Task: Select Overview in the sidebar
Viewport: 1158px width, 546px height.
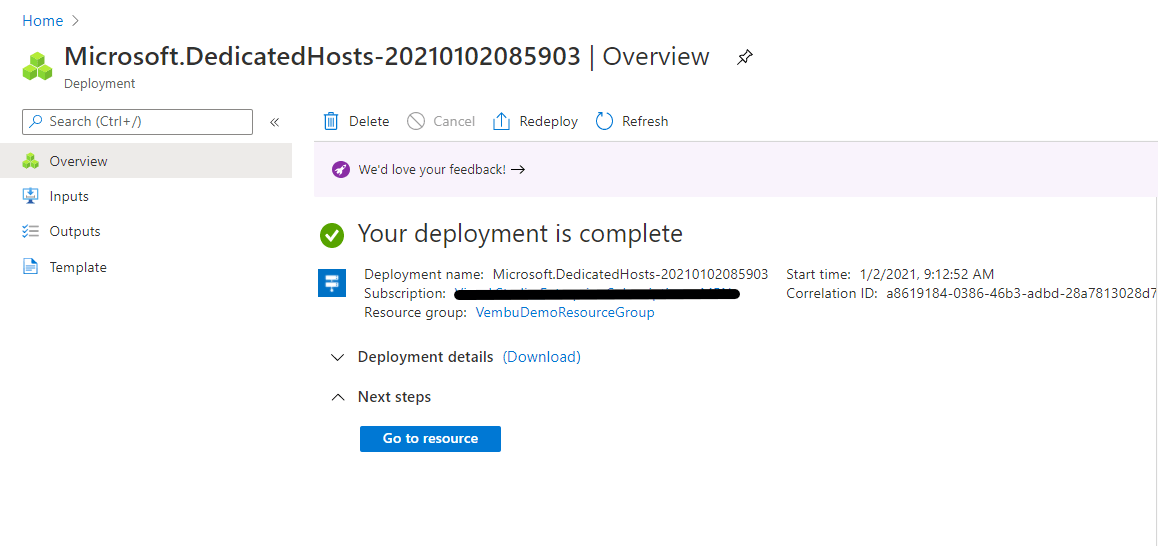Action: coord(145,161)
